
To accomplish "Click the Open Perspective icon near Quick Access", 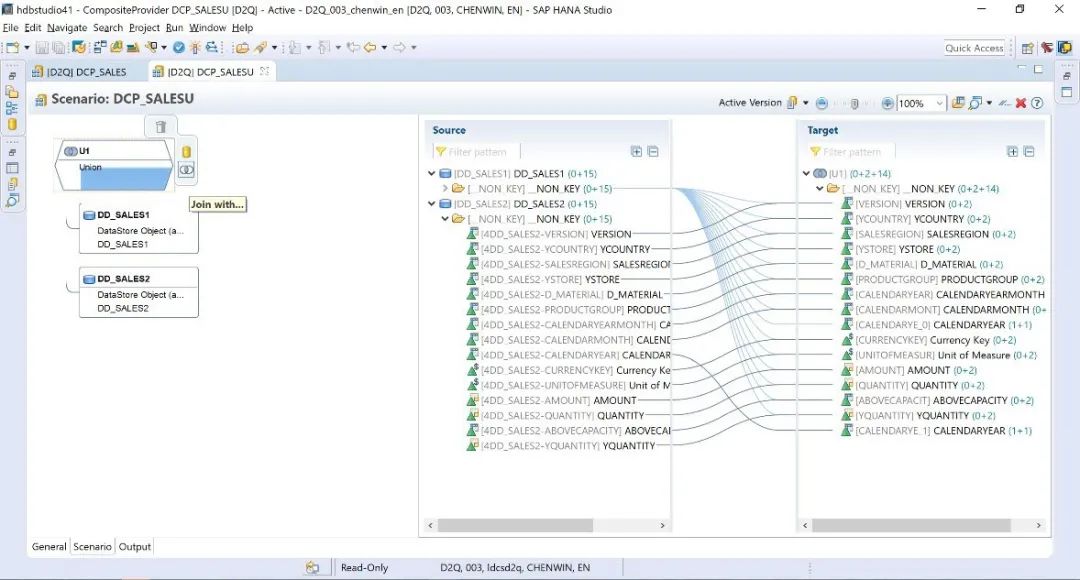I will [1027, 48].
